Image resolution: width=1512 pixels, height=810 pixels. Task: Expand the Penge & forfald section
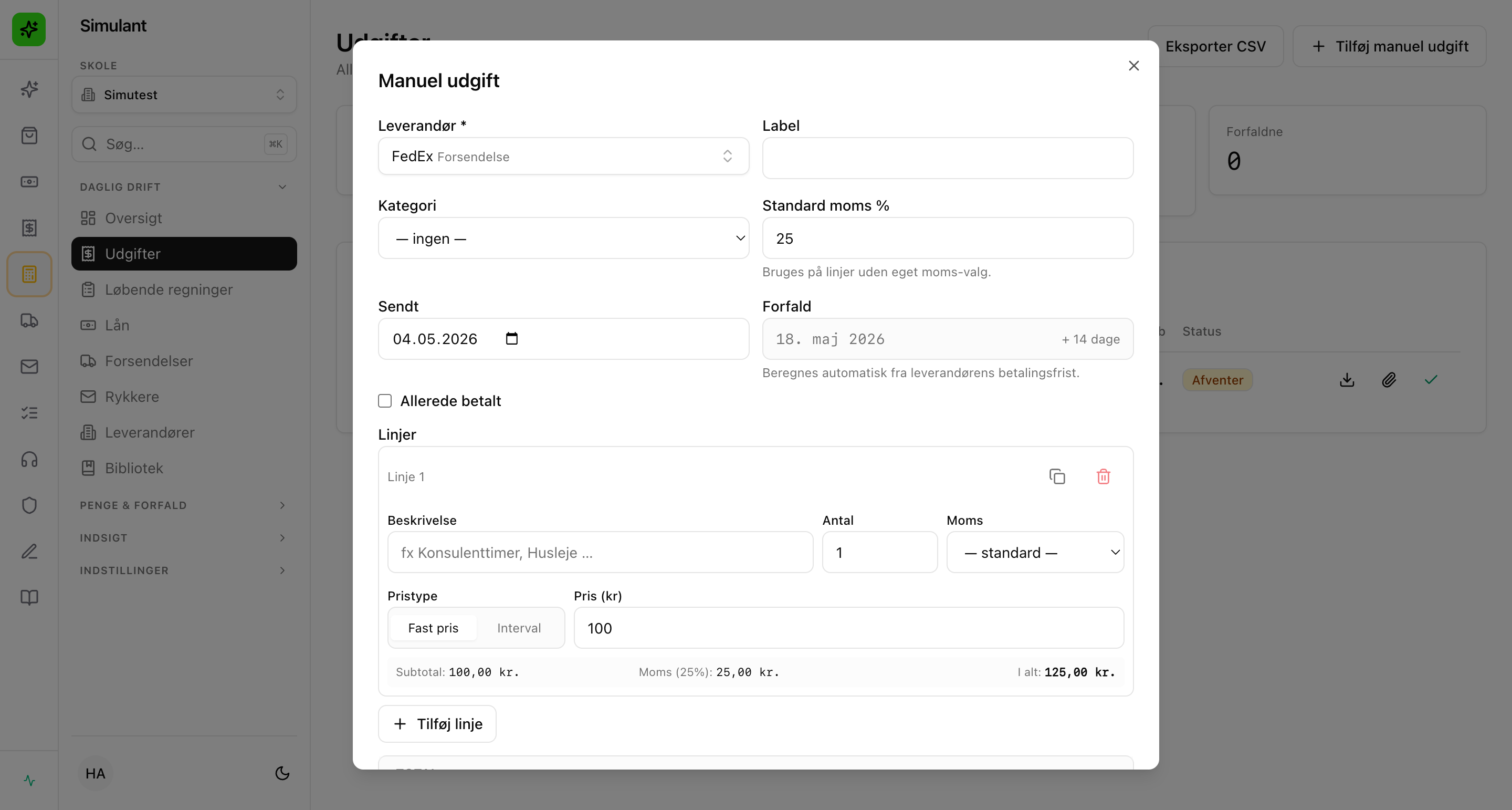184,505
